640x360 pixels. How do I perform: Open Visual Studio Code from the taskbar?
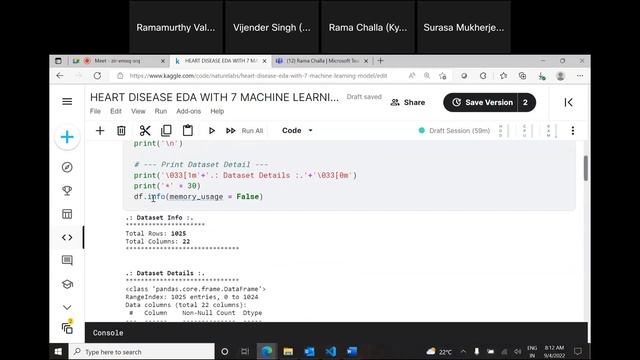(331, 351)
